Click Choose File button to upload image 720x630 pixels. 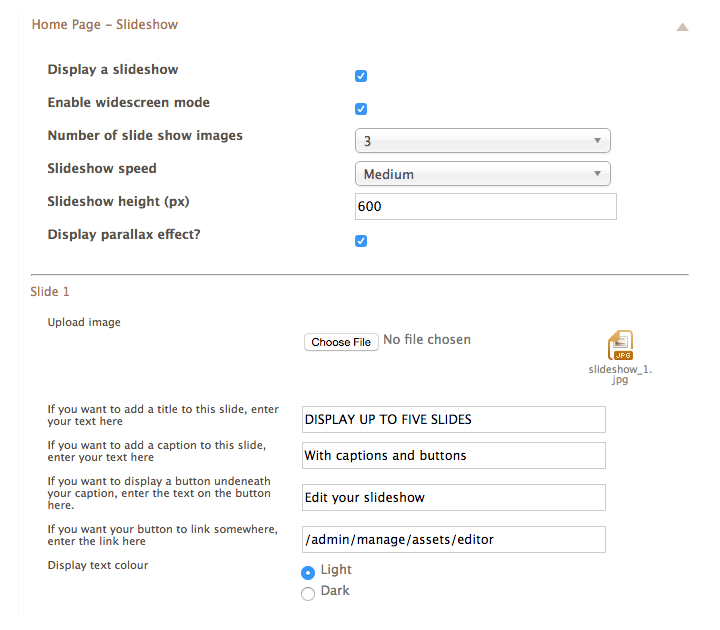click(x=340, y=342)
